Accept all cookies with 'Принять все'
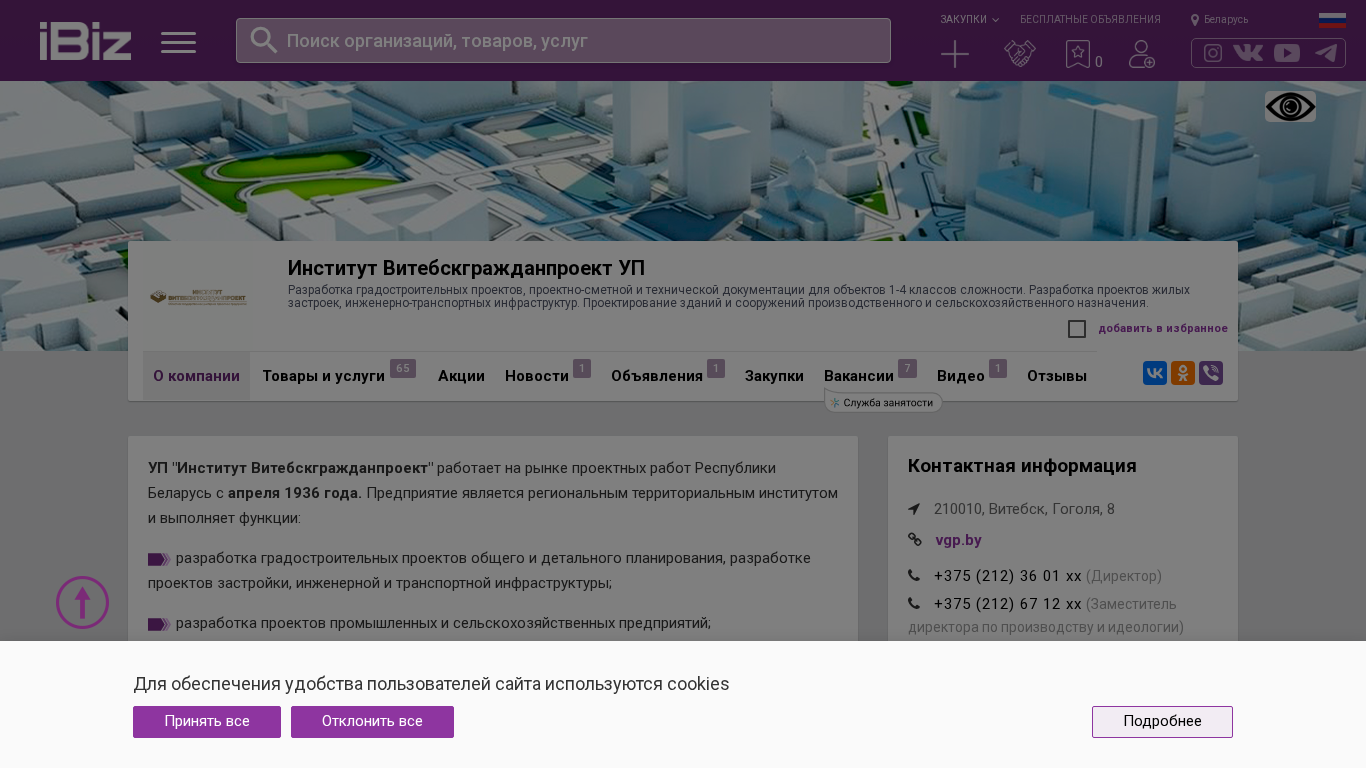The height and width of the screenshot is (768, 1366). (207, 722)
